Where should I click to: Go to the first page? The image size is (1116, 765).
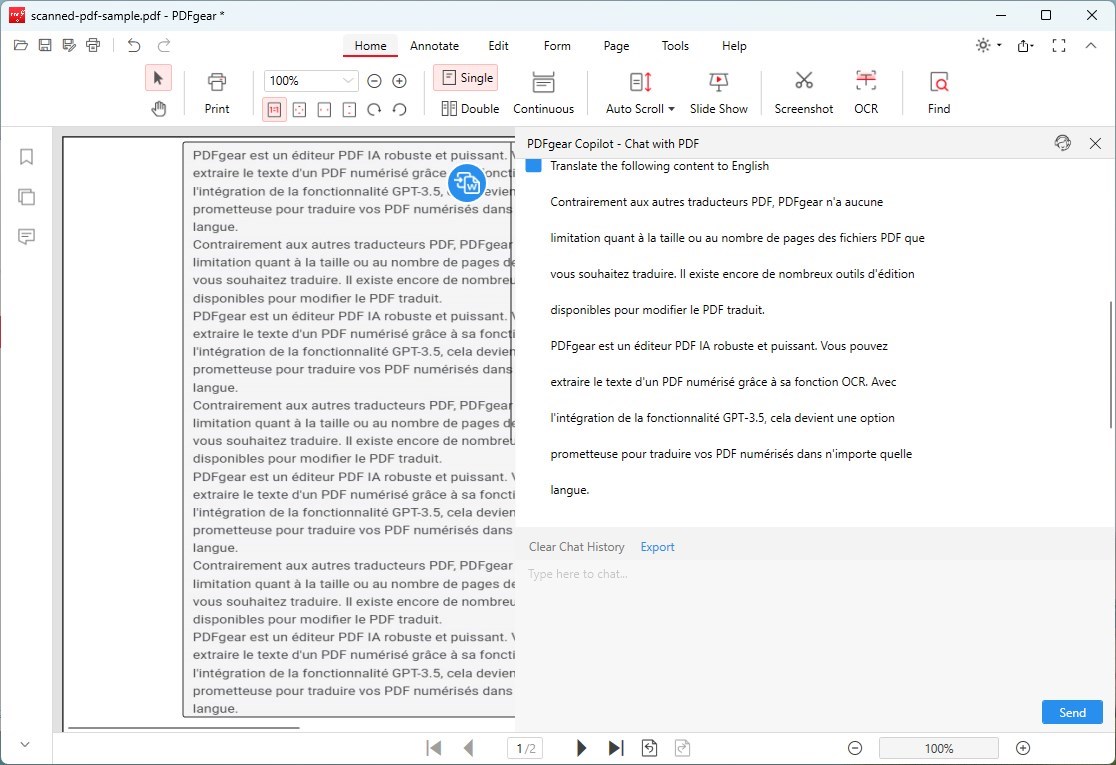pos(433,748)
